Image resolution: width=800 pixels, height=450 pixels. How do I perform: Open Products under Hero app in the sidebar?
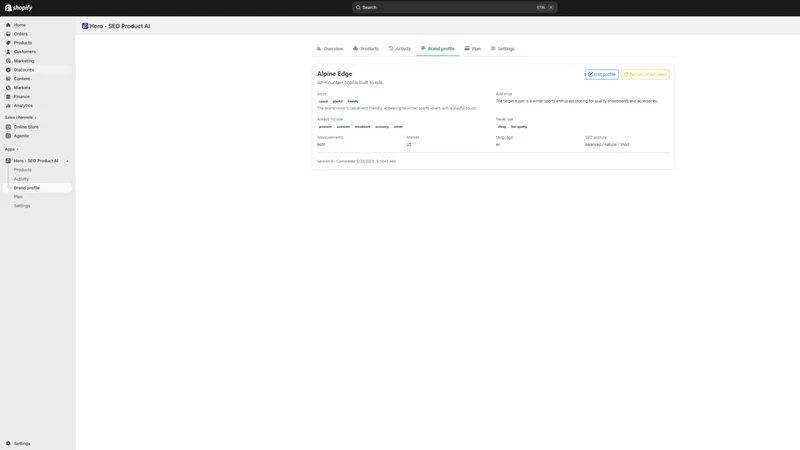[x=22, y=170]
